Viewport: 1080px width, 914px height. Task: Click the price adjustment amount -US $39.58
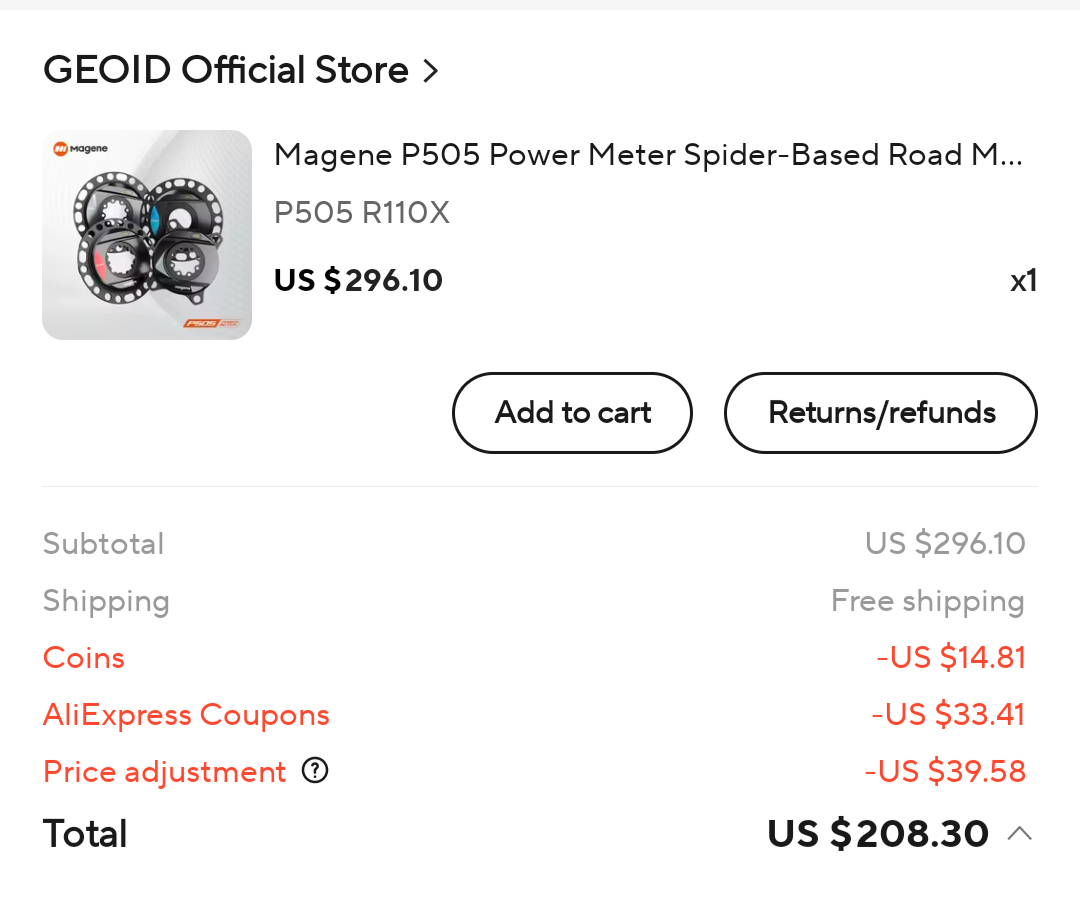tap(945, 772)
